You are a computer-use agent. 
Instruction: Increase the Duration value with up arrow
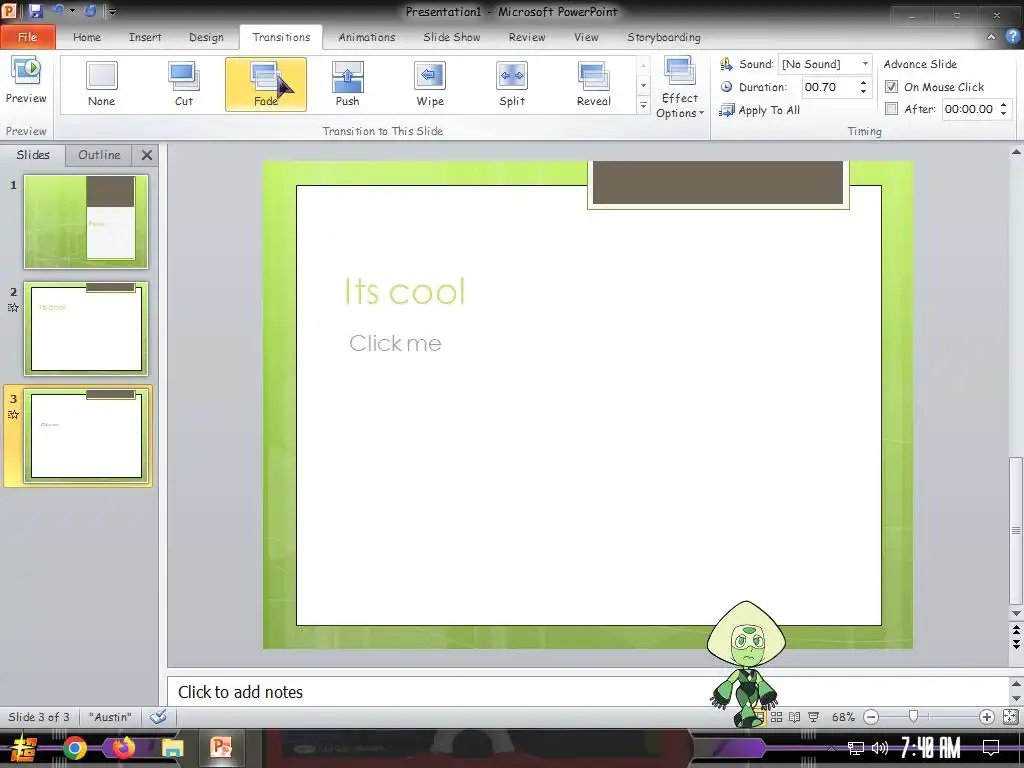tap(863, 83)
